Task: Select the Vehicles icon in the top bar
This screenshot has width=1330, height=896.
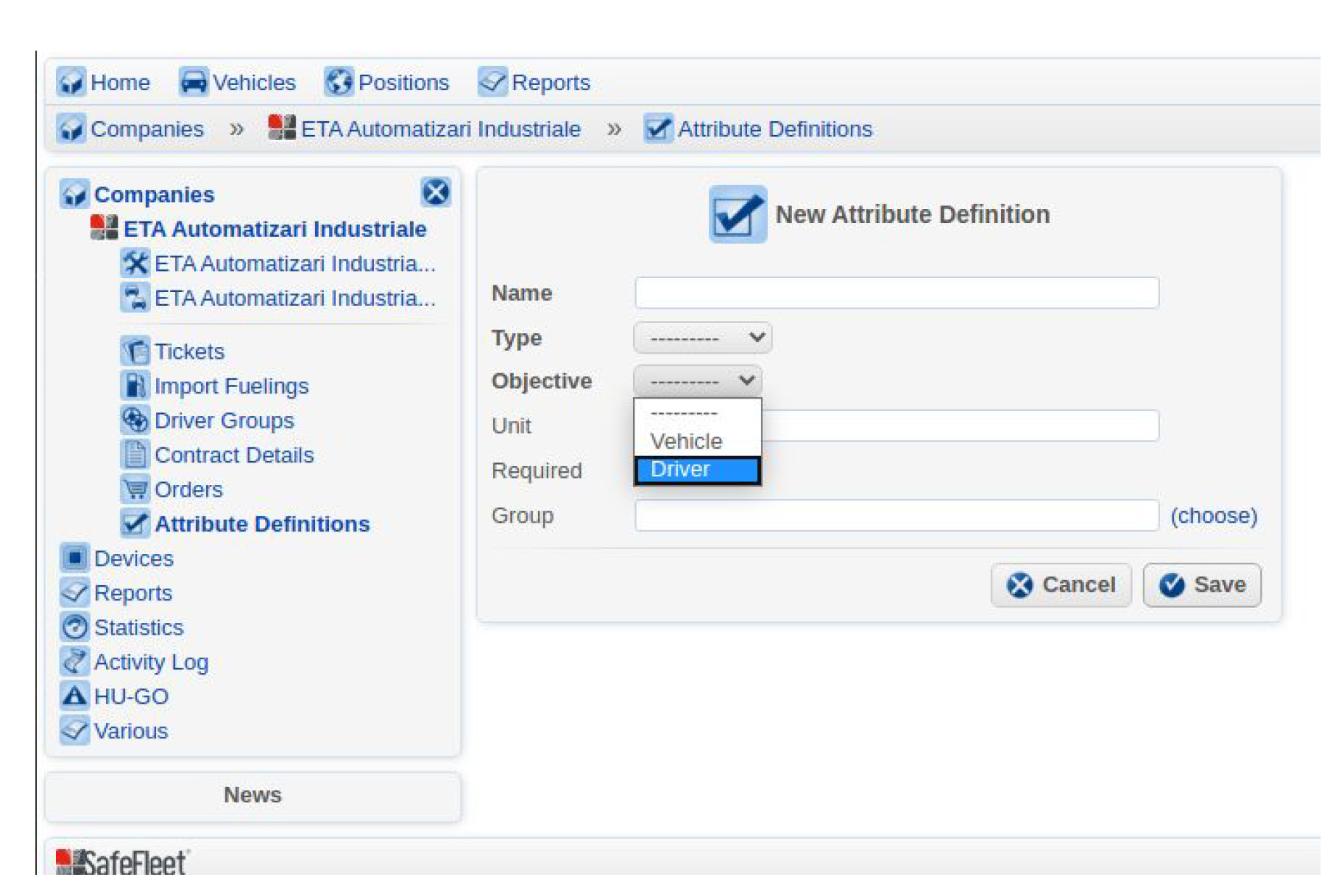Action: [192, 82]
